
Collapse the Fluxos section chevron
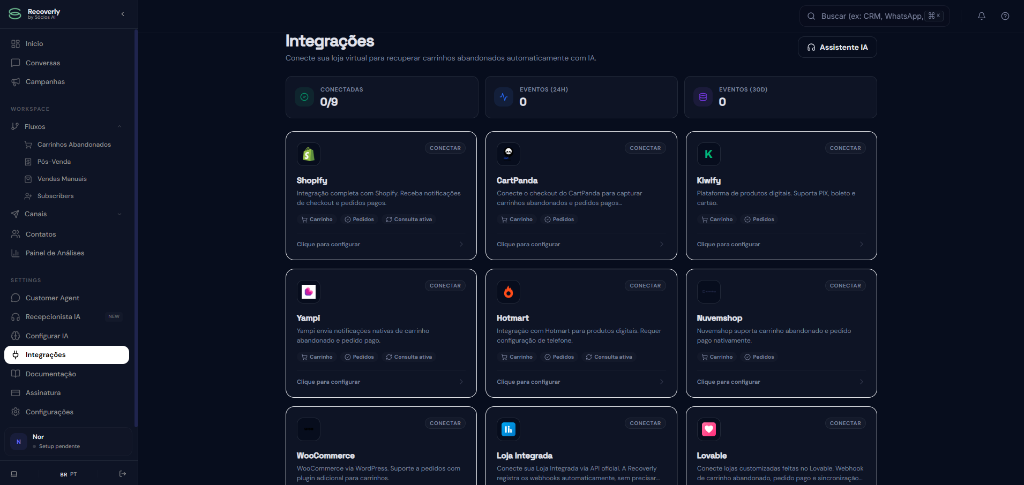click(120, 126)
